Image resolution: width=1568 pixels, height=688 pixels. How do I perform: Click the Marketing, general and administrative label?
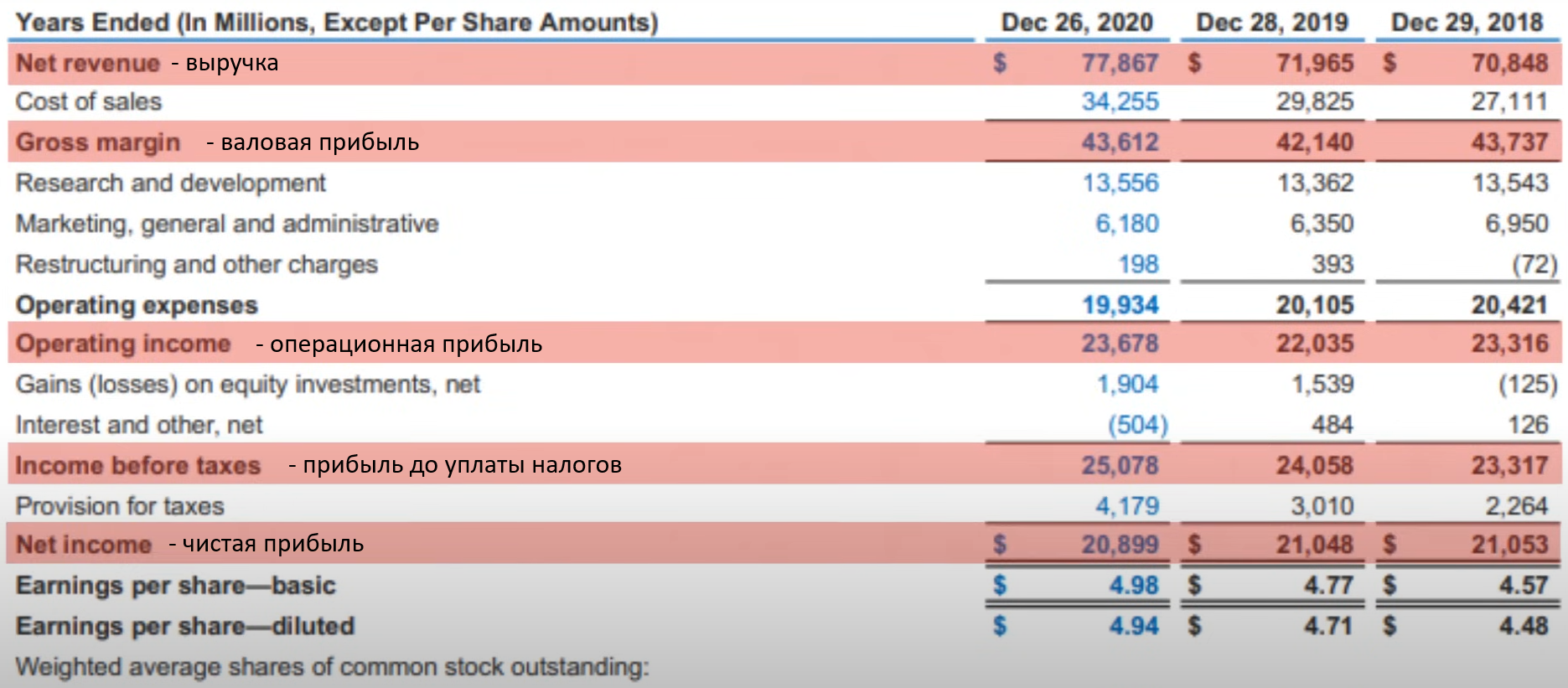(x=227, y=224)
